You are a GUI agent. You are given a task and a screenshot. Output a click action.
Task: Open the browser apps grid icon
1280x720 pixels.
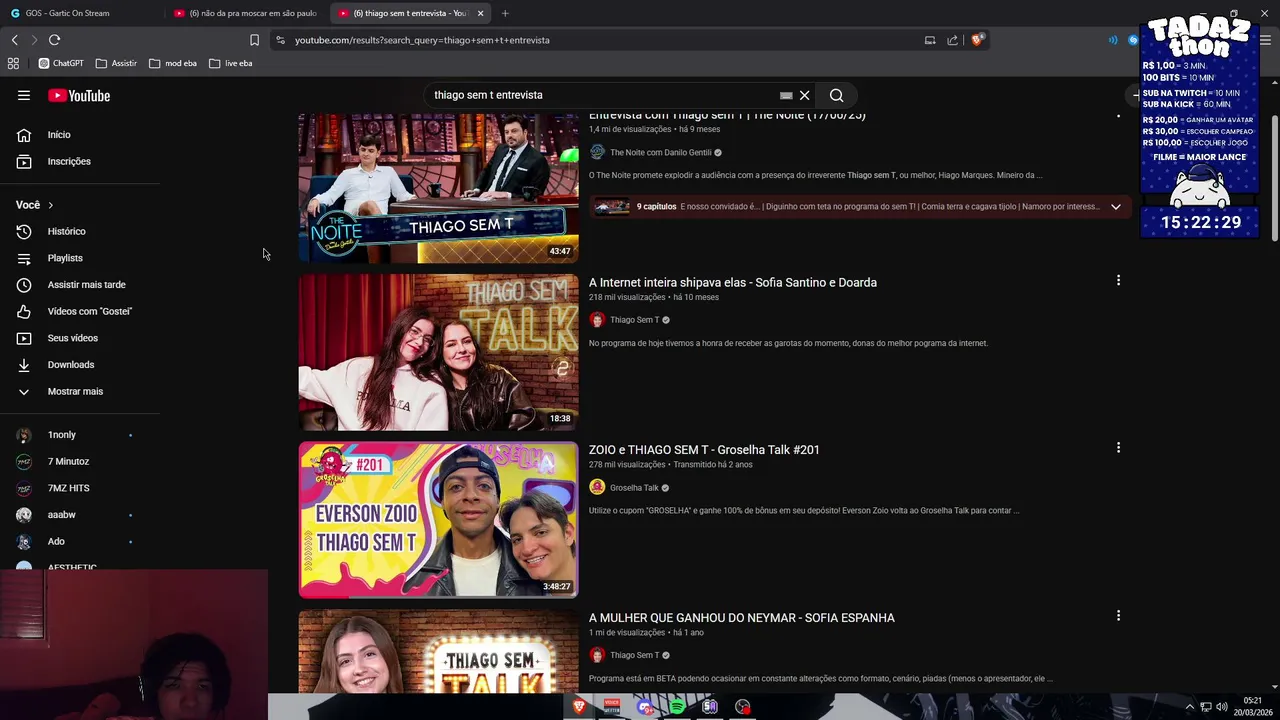coord(13,63)
